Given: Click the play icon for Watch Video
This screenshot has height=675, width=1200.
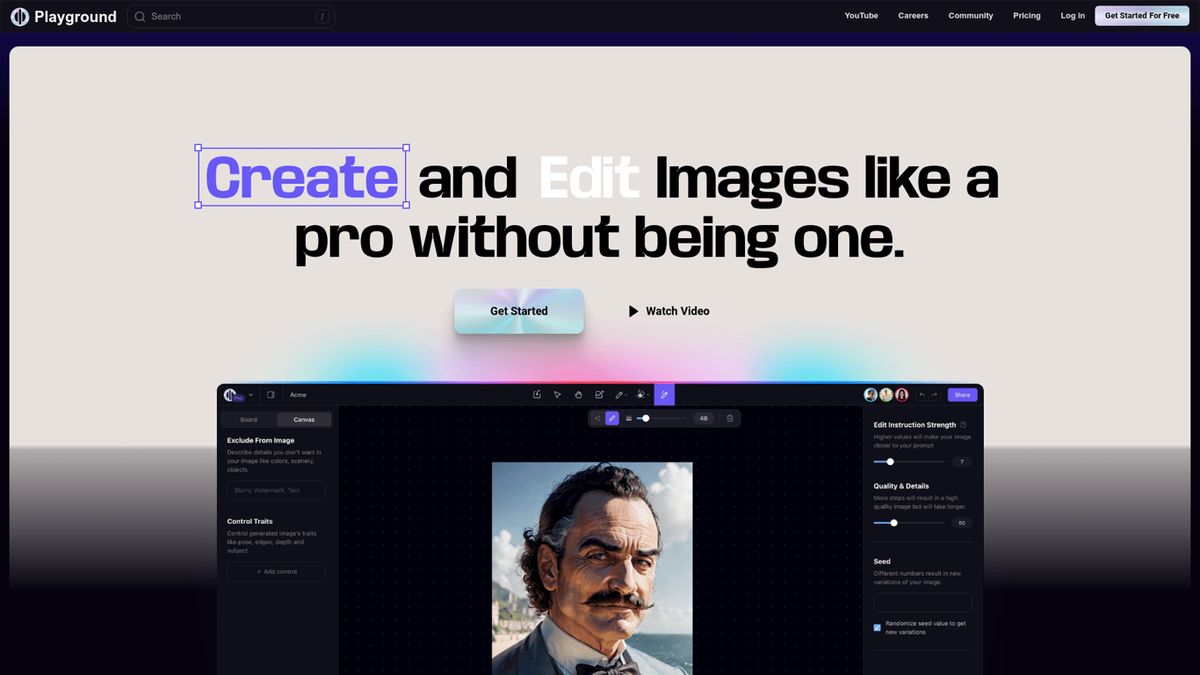Looking at the screenshot, I should point(633,311).
